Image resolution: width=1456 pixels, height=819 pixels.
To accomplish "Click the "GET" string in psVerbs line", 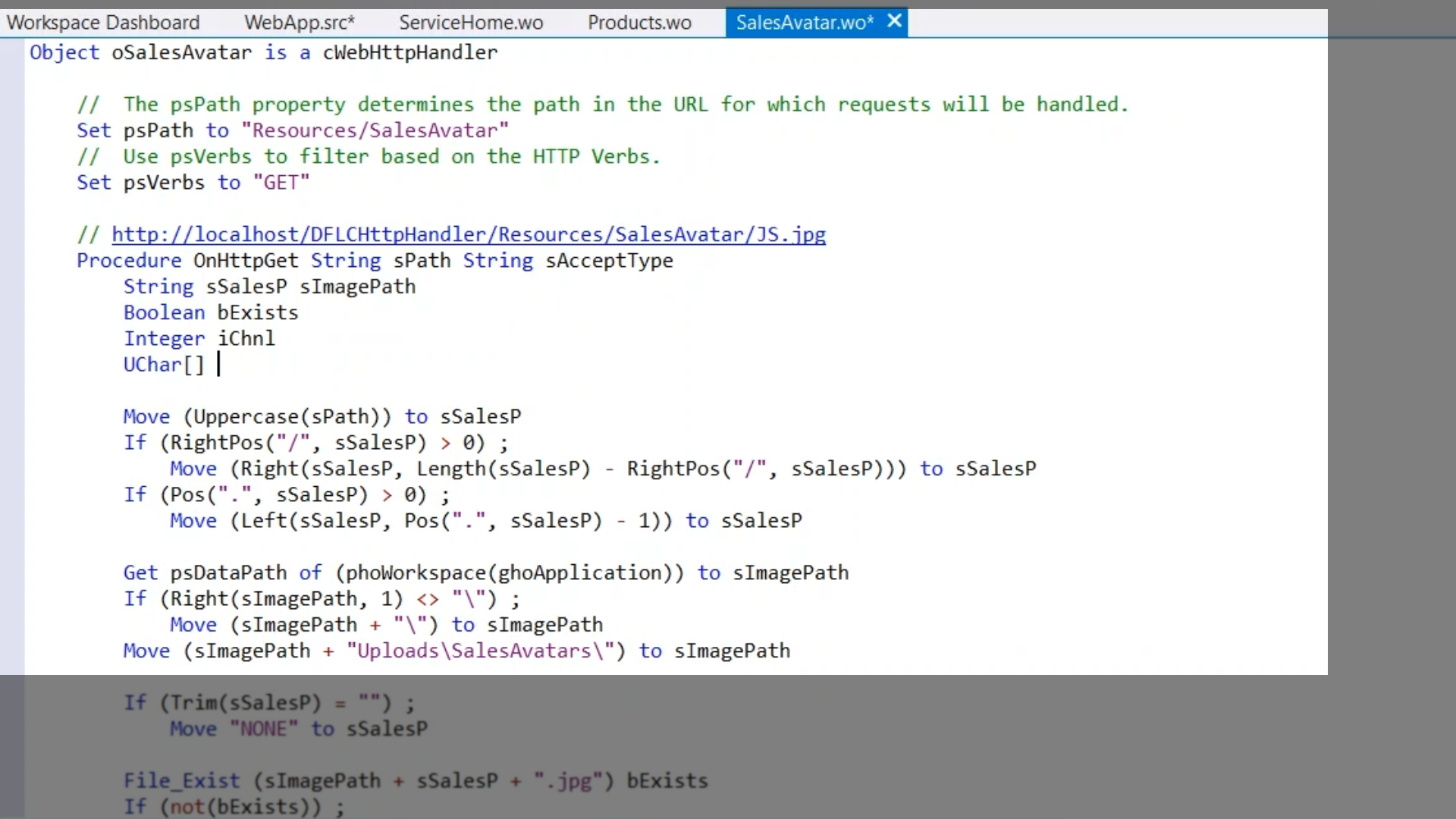I will [281, 183].
